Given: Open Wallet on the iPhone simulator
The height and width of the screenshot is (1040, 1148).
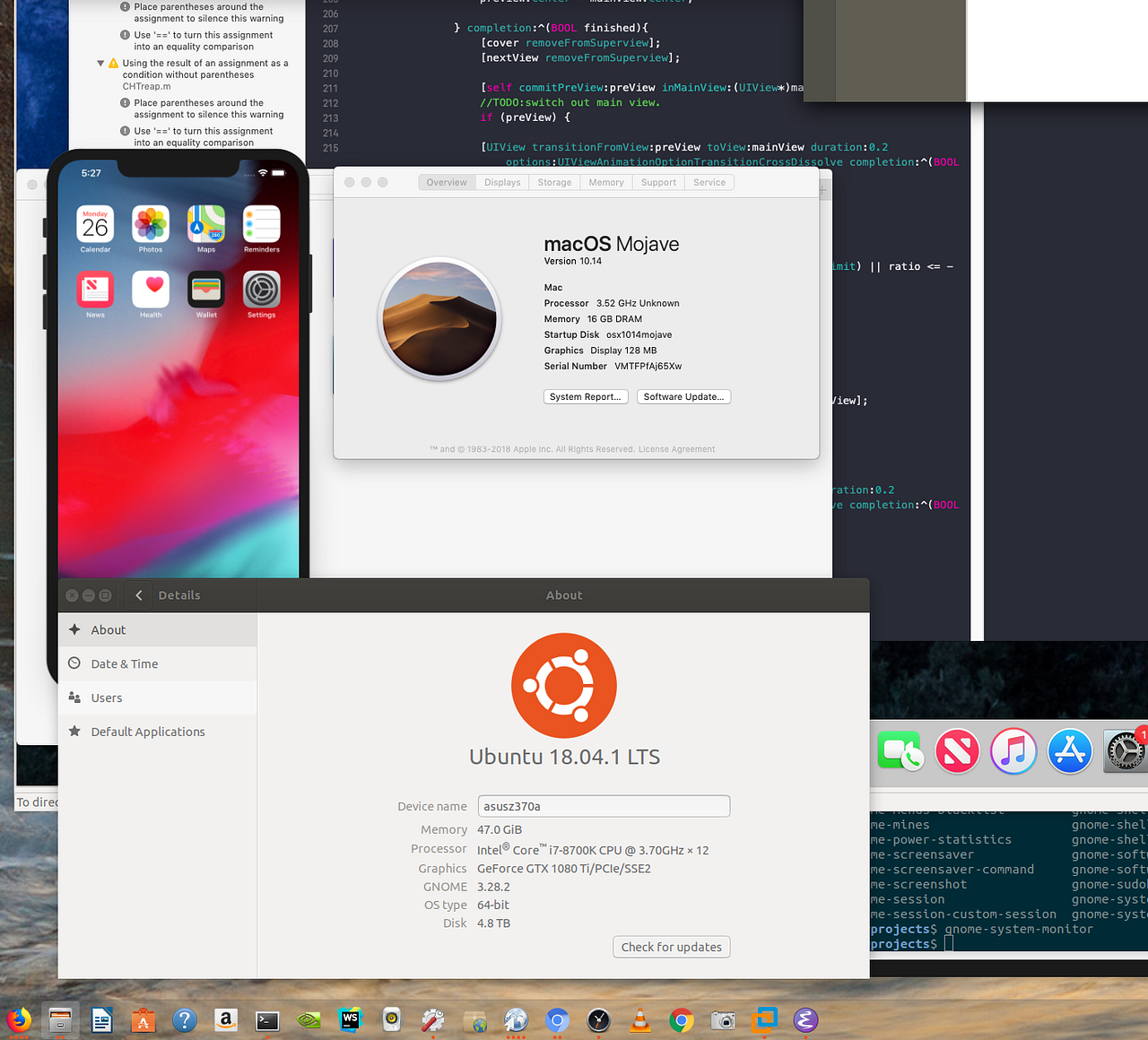Looking at the screenshot, I should tap(206, 290).
